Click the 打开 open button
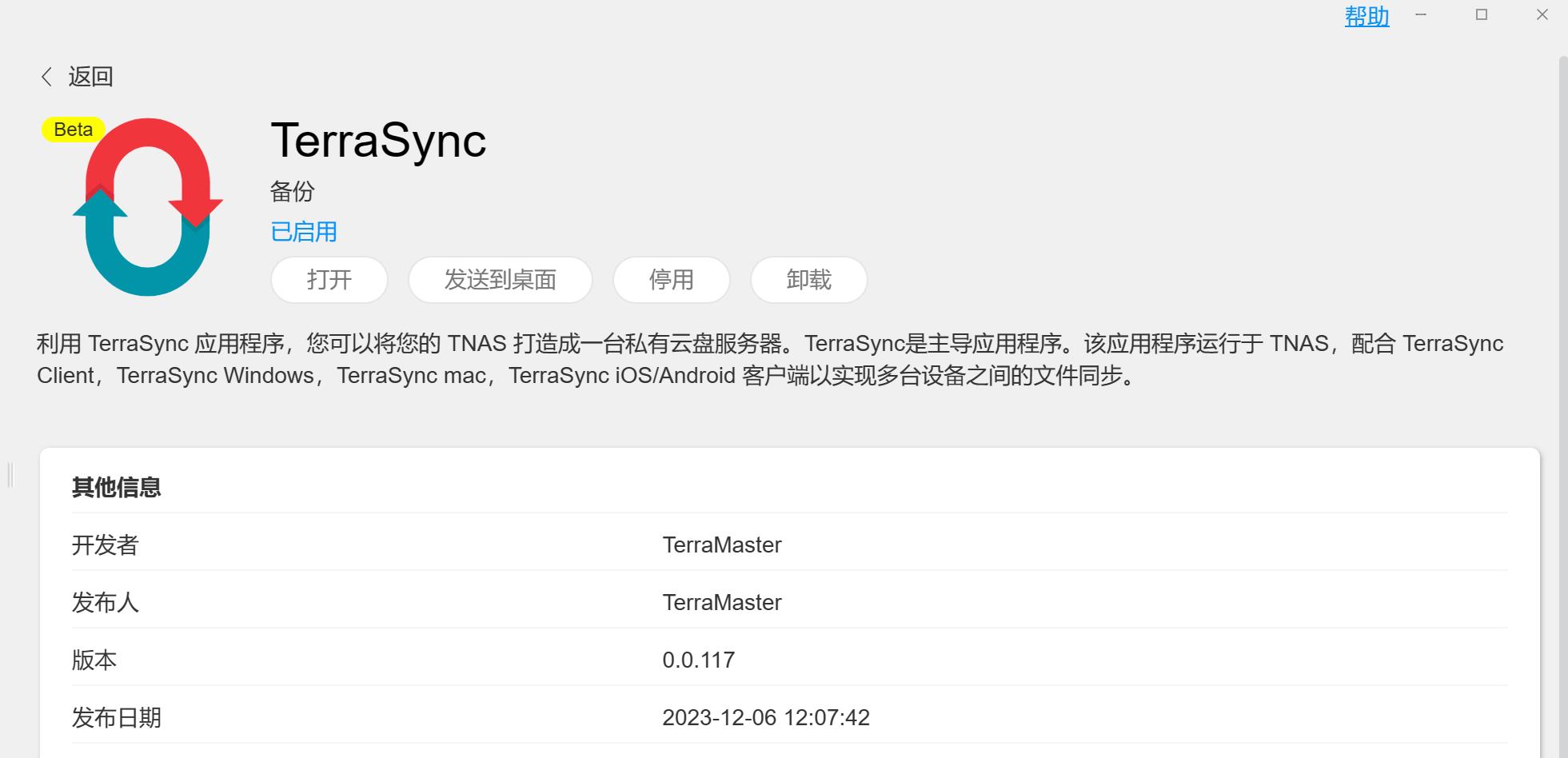The height and width of the screenshot is (758, 1568). pos(329,280)
